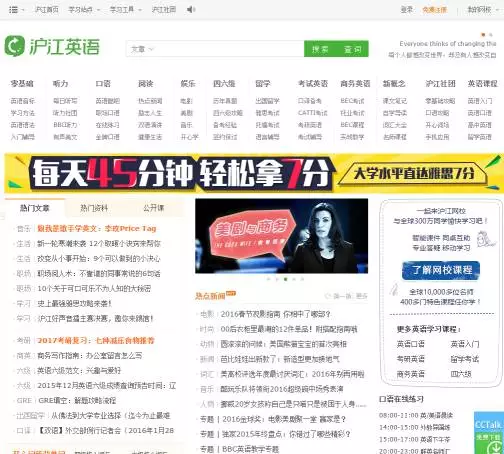504x454 pixels.
Task: Click the speaker announcement icon
Action: tap(191, 10)
